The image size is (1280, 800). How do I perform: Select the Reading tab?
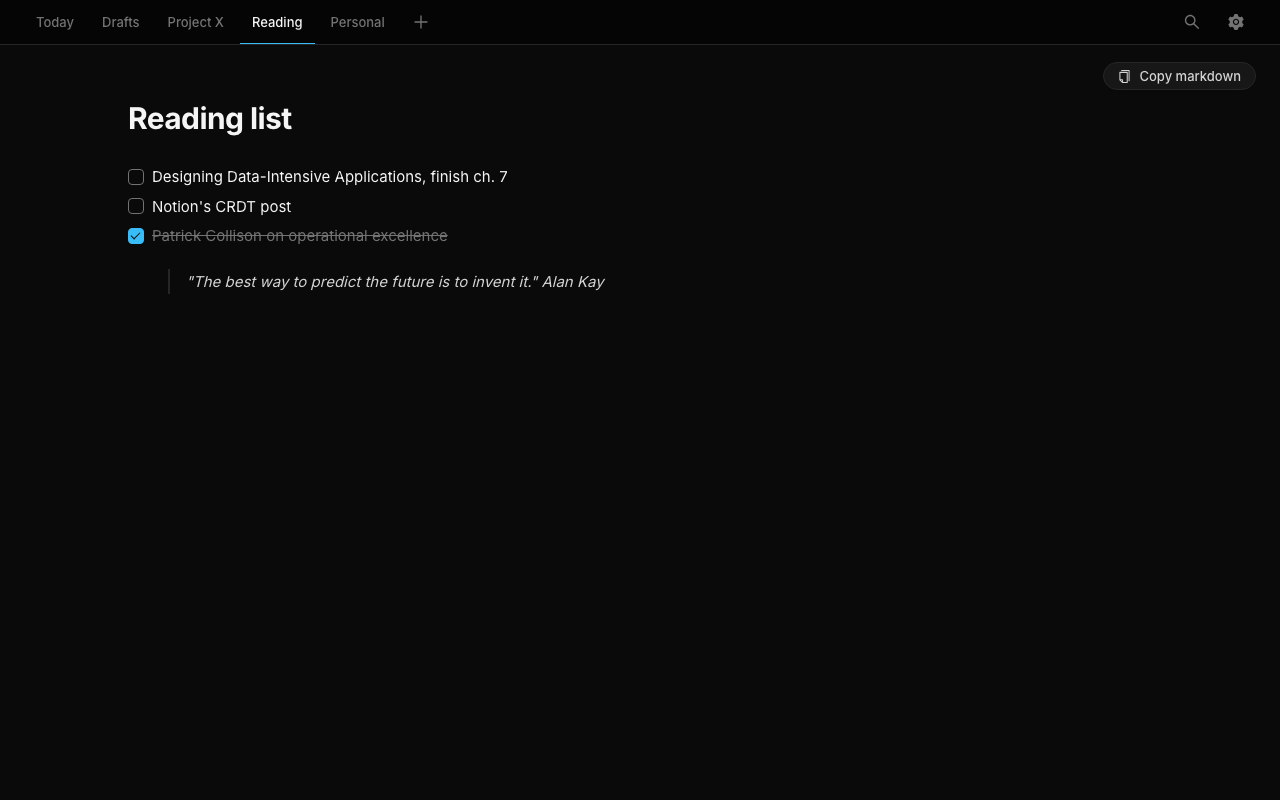coord(277,22)
